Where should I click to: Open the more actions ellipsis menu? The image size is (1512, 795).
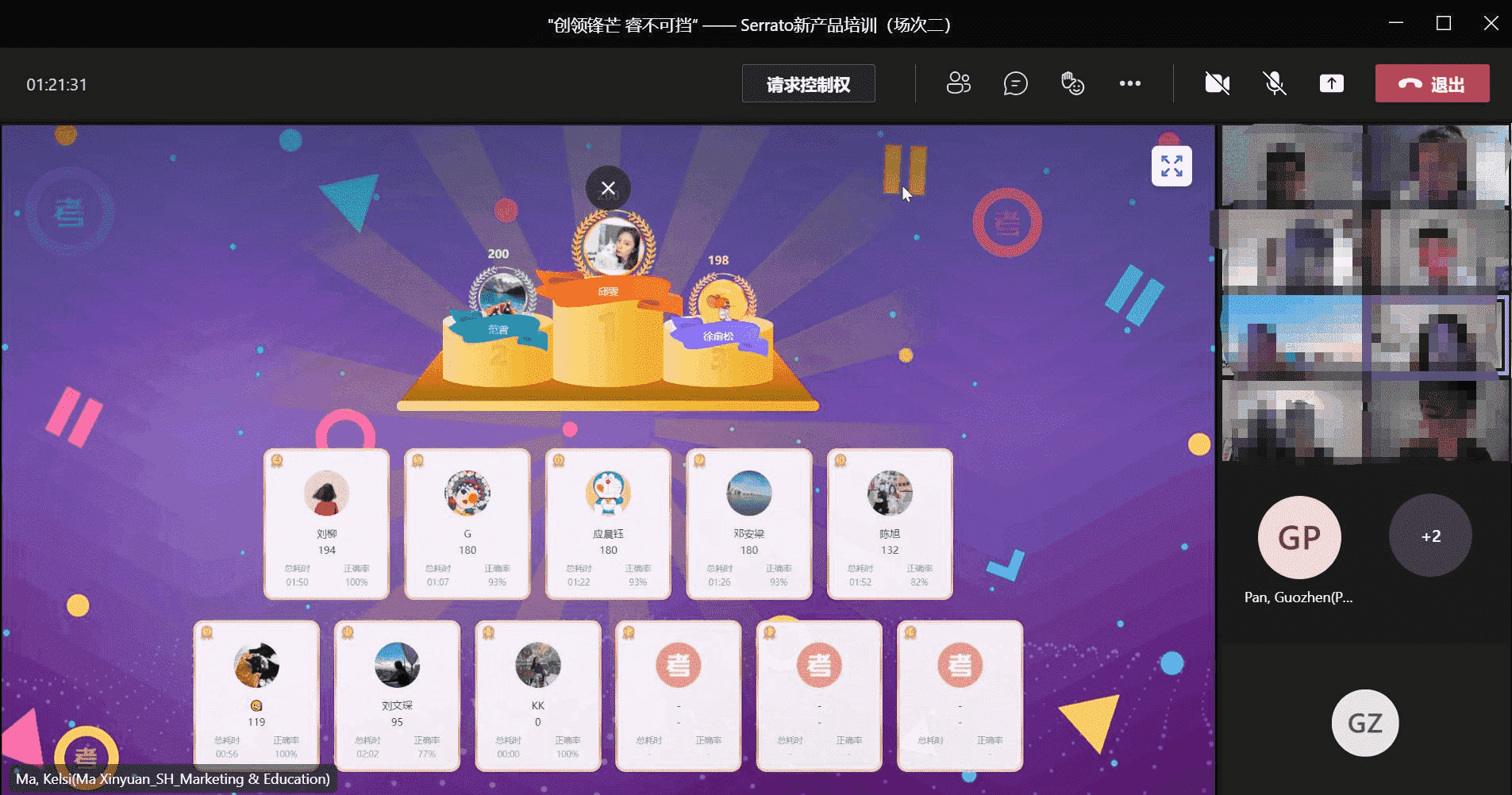coord(1129,83)
